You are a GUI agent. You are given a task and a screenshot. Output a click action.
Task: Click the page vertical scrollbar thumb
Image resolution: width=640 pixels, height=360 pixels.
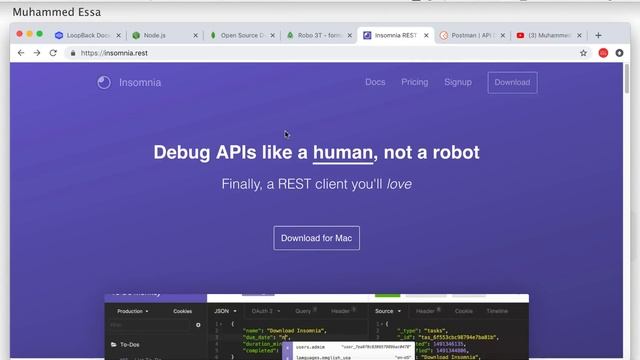pos(627,79)
